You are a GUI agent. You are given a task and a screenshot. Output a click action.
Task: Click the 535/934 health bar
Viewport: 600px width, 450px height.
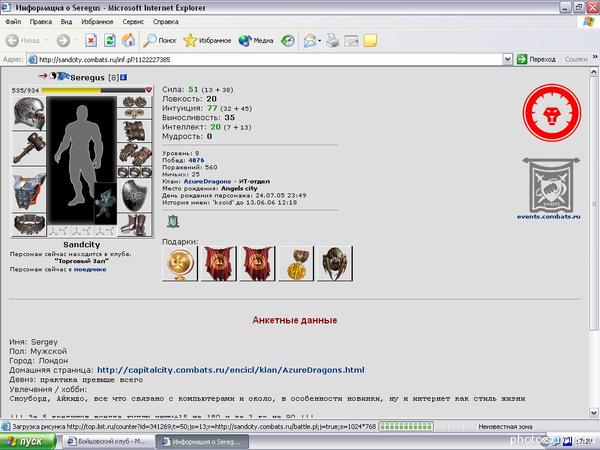(x=93, y=90)
